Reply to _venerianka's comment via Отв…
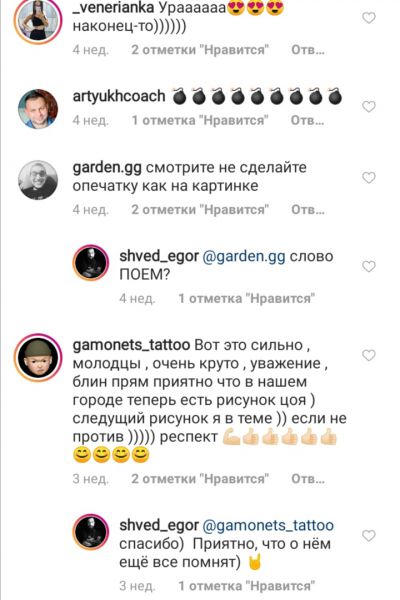 pos(308,50)
